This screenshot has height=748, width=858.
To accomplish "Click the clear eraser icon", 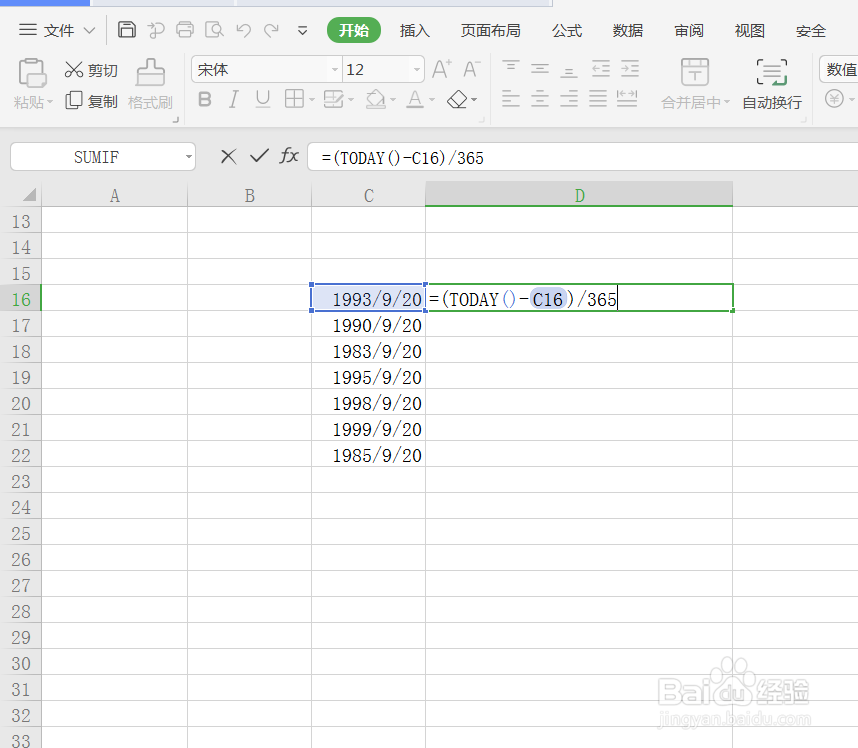I will pyautogui.click(x=457, y=100).
